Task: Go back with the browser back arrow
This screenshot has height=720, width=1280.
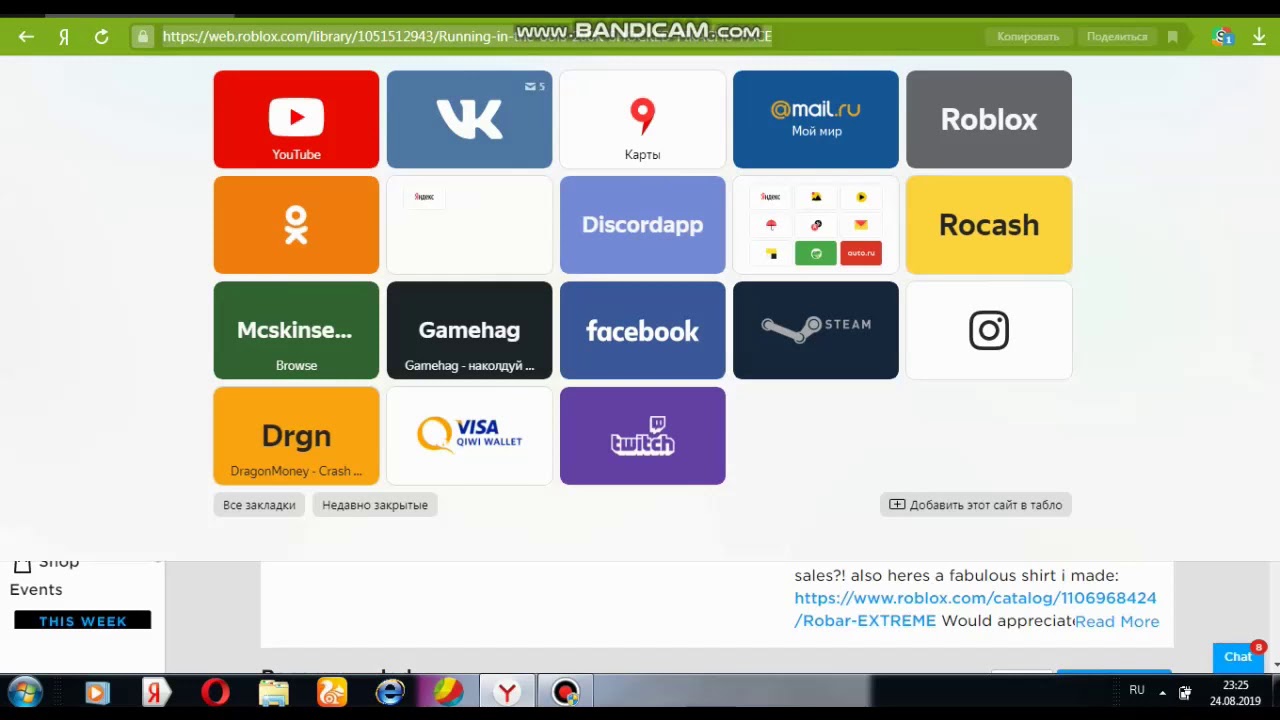Action: 26,37
